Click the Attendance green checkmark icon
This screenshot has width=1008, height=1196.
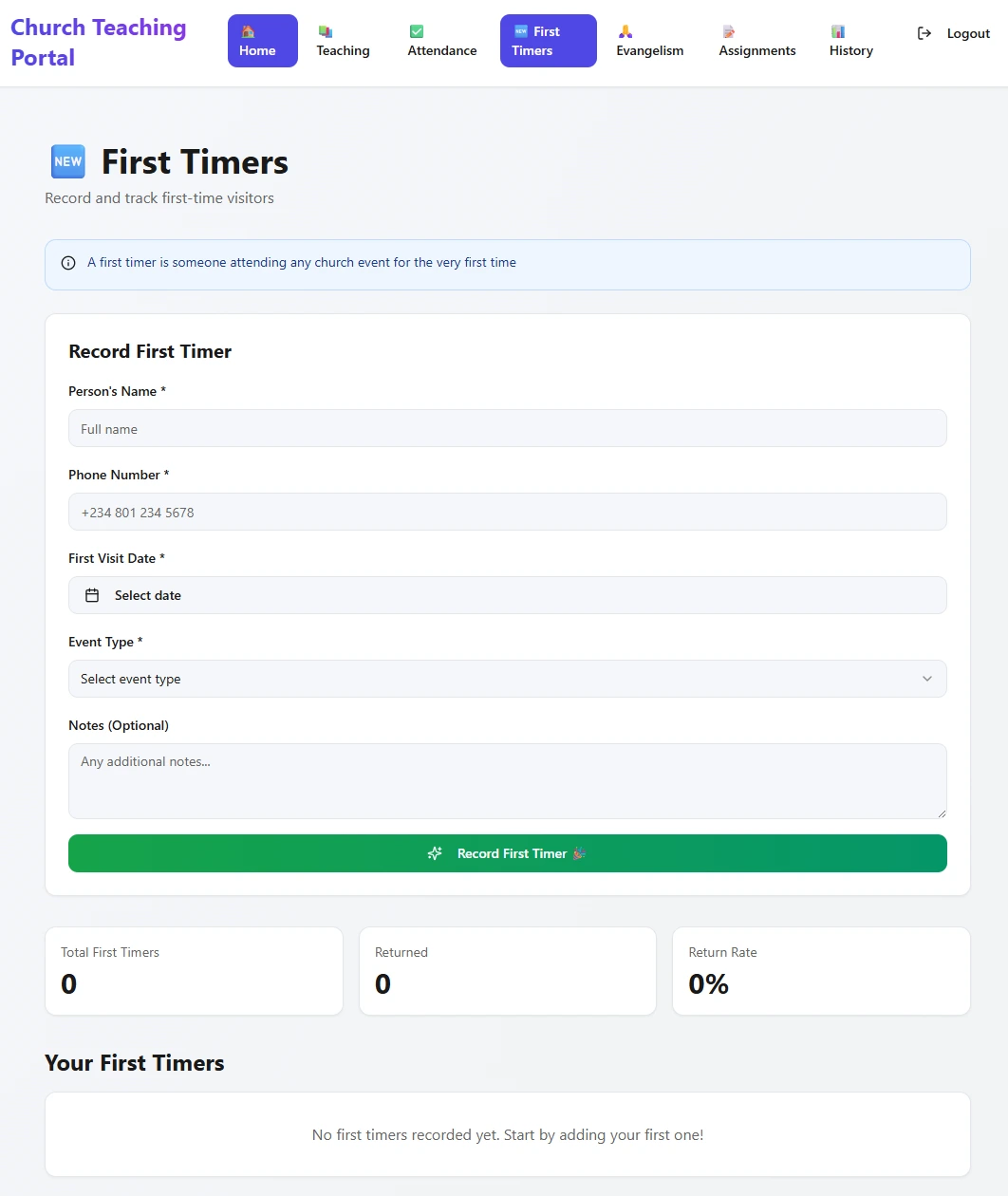pyautogui.click(x=417, y=31)
